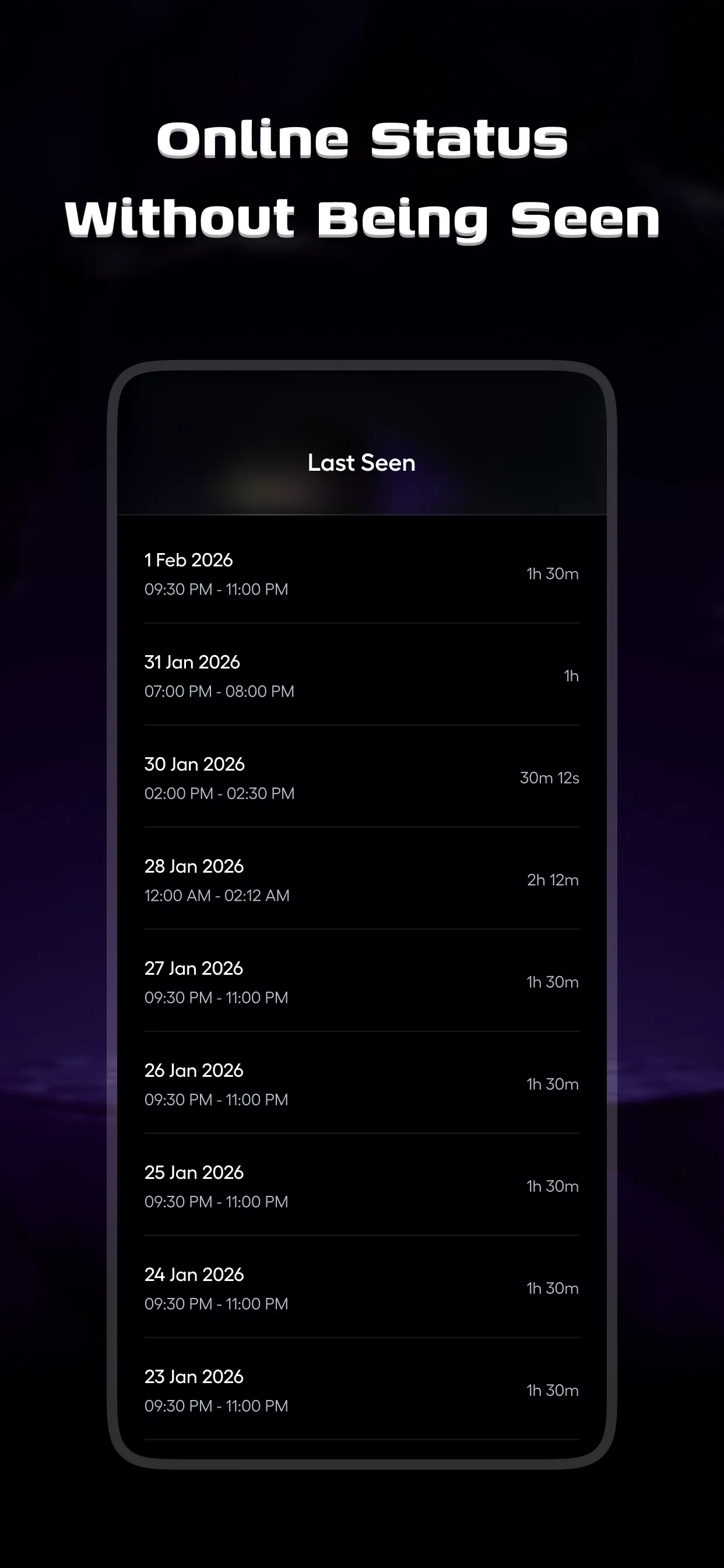The width and height of the screenshot is (724, 1568).
Task: Click the 12:00 AM - 02:12 AM time range
Action: click(x=217, y=895)
